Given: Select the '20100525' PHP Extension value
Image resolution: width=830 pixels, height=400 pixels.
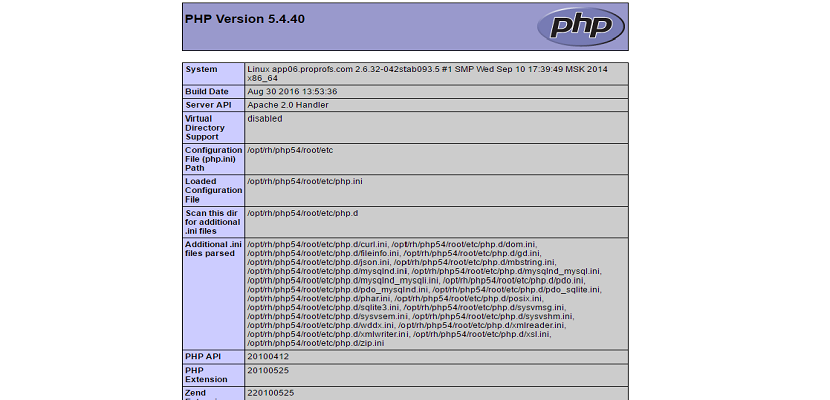Looking at the screenshot, I should coord(268,370).
